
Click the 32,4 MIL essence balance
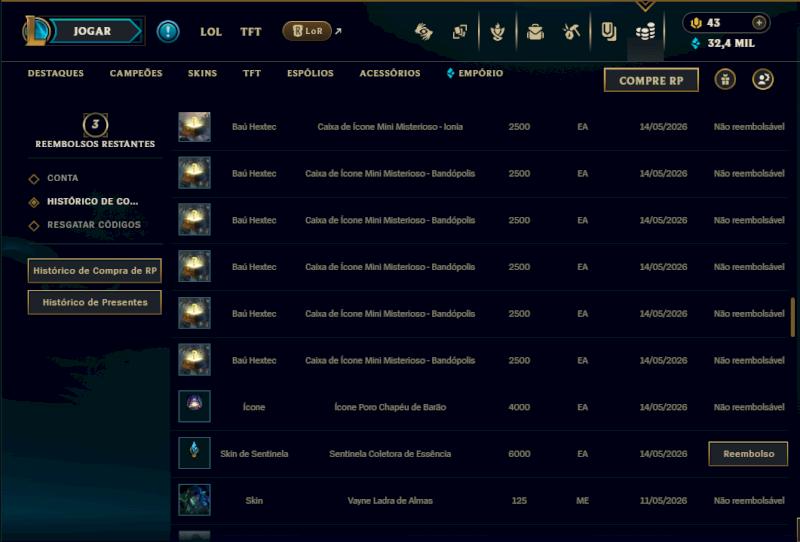coord(731,43)
